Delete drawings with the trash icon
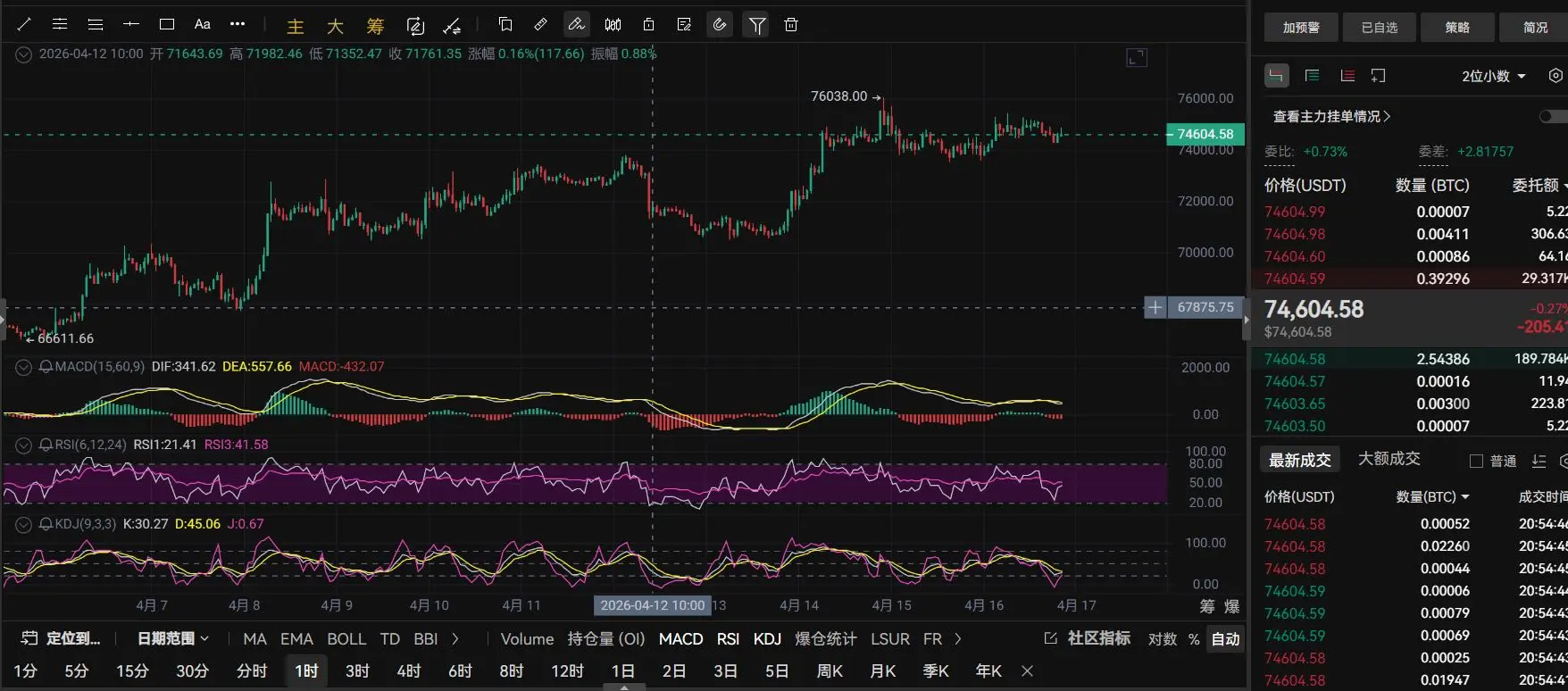This screenshot has width=1568, height=691. click(x=791, y=25)
